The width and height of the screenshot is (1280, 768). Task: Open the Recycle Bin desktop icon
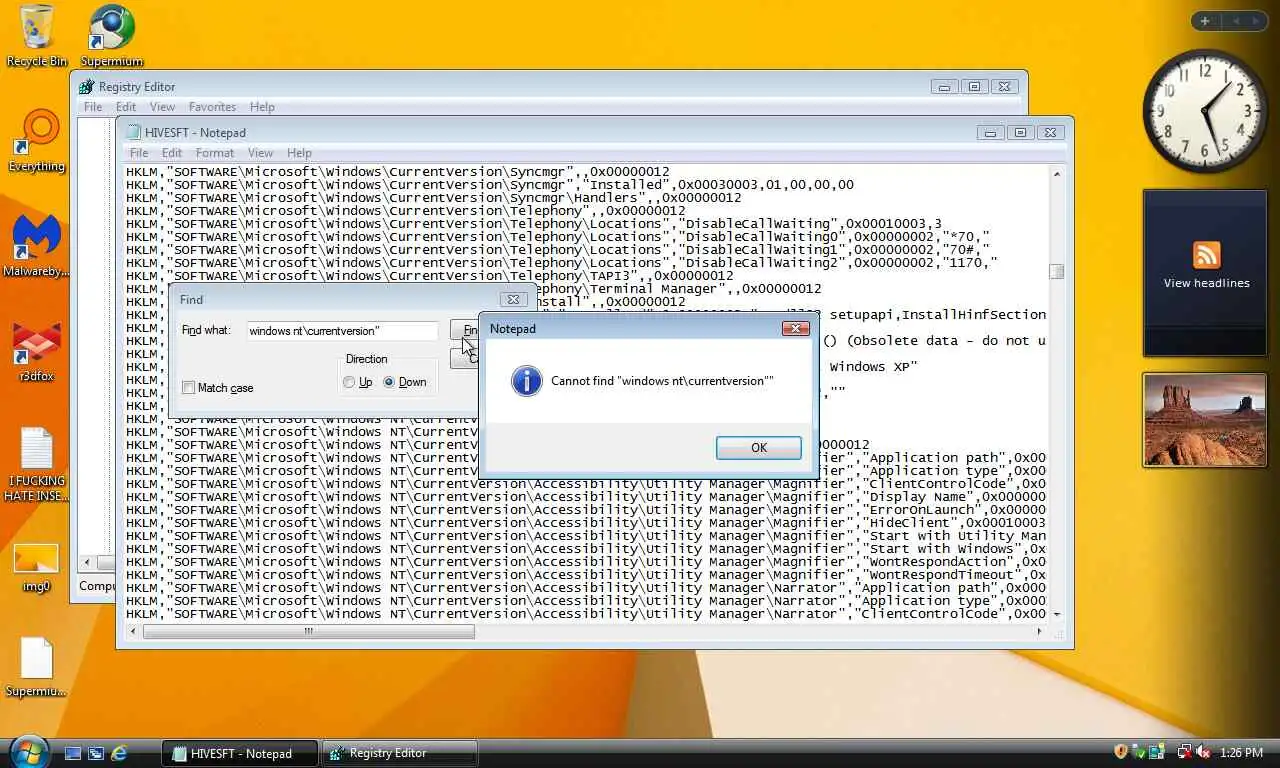(37, 36)
